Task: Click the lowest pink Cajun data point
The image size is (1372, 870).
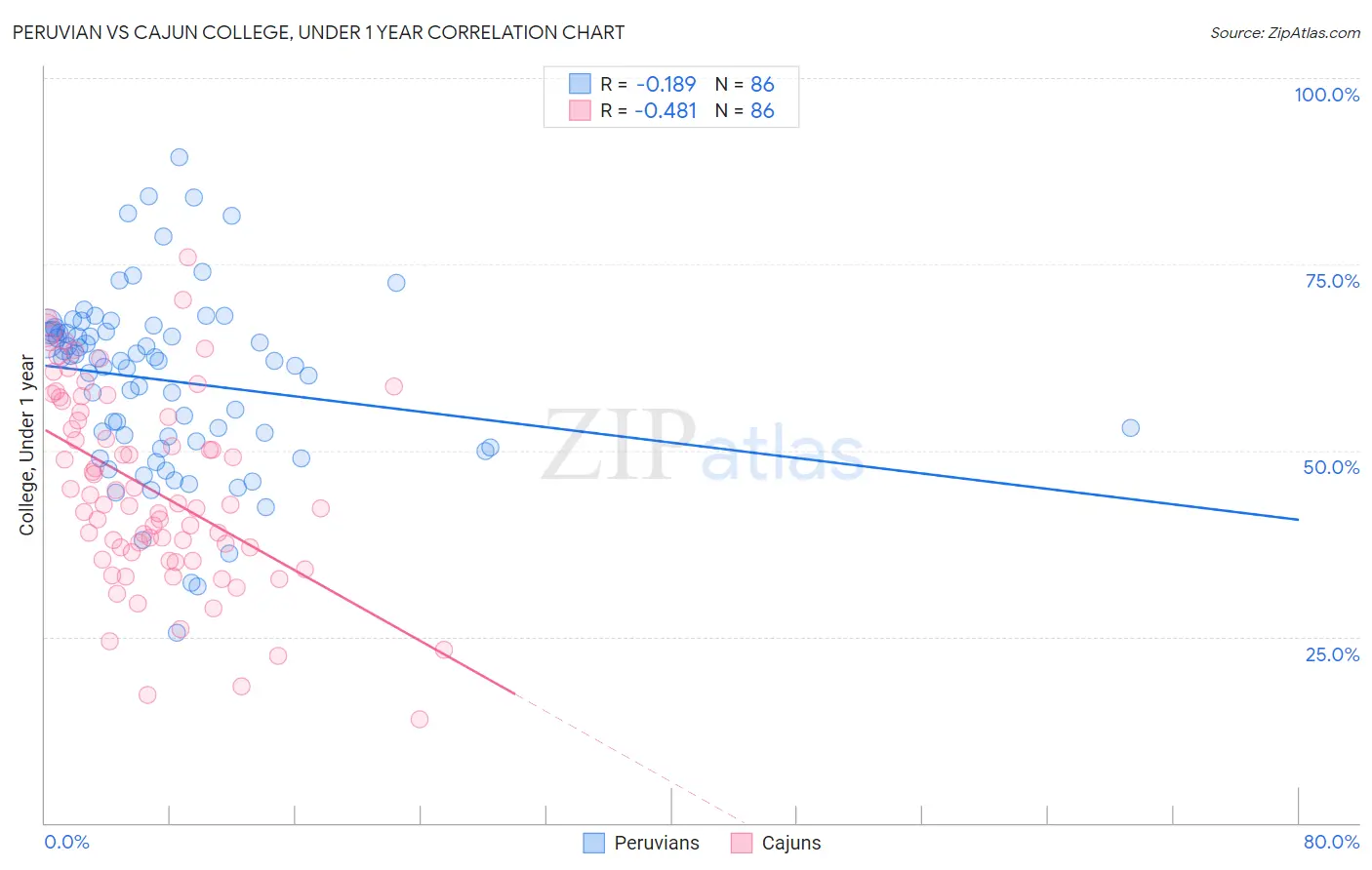Action: 420,719
